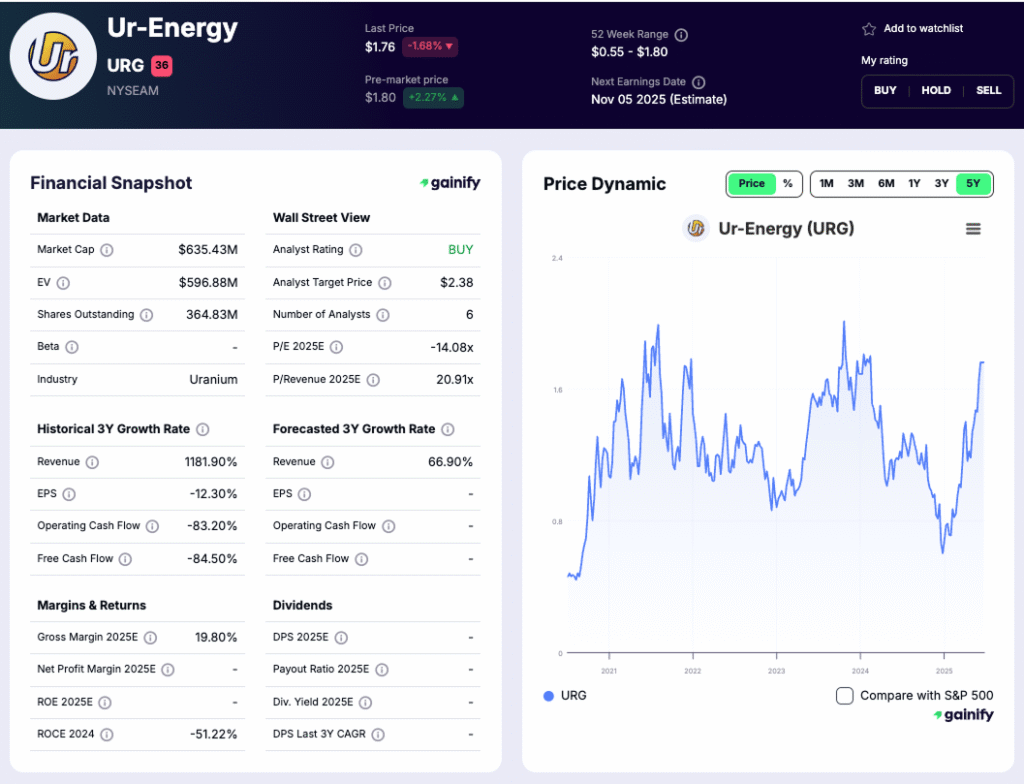1024x784 pixels.
Task: Click the info icon beside Analyst Target Price
Action: click(385, 283)
